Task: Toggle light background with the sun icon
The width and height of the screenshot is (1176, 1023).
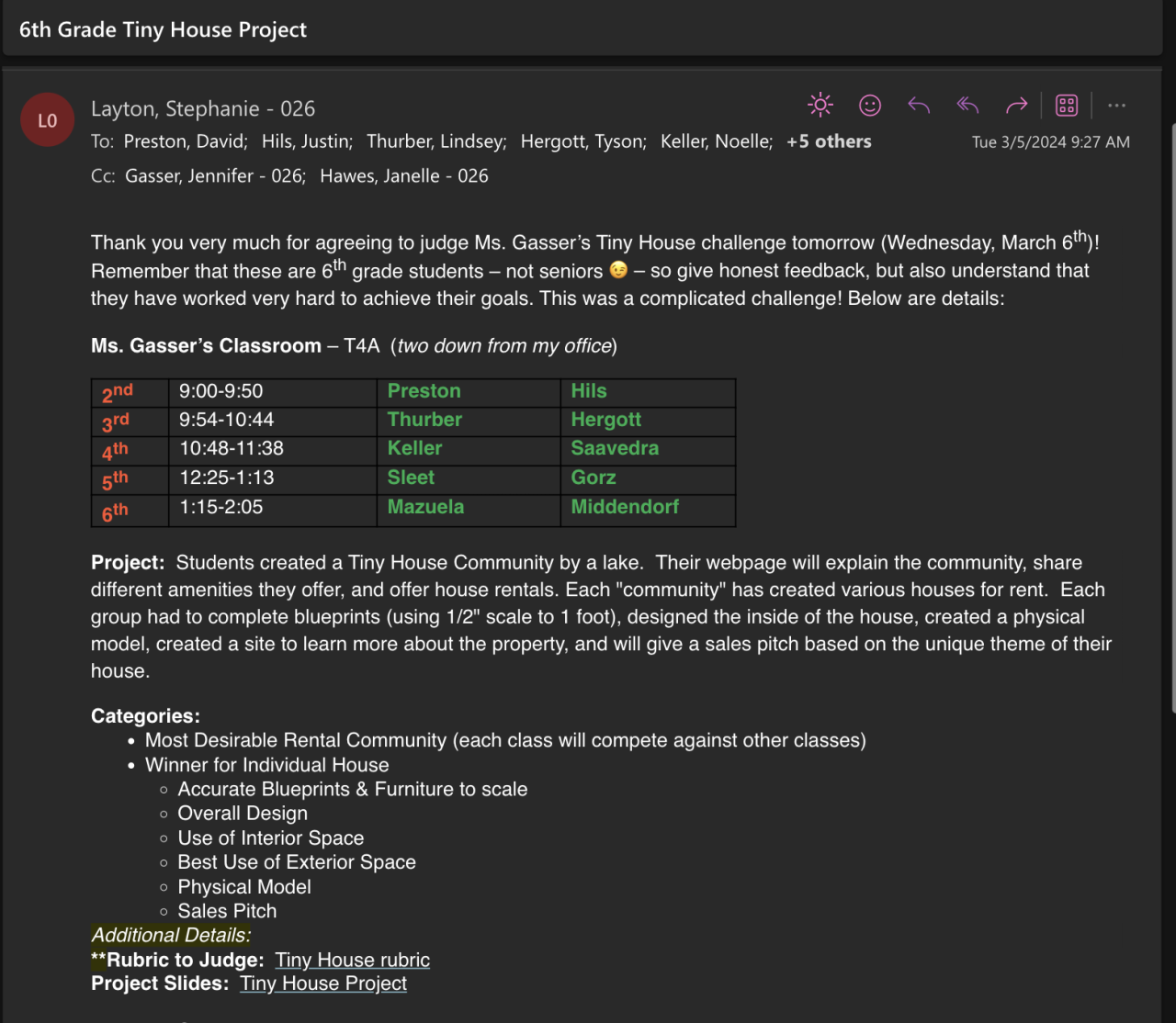Action: coord(820,105)
